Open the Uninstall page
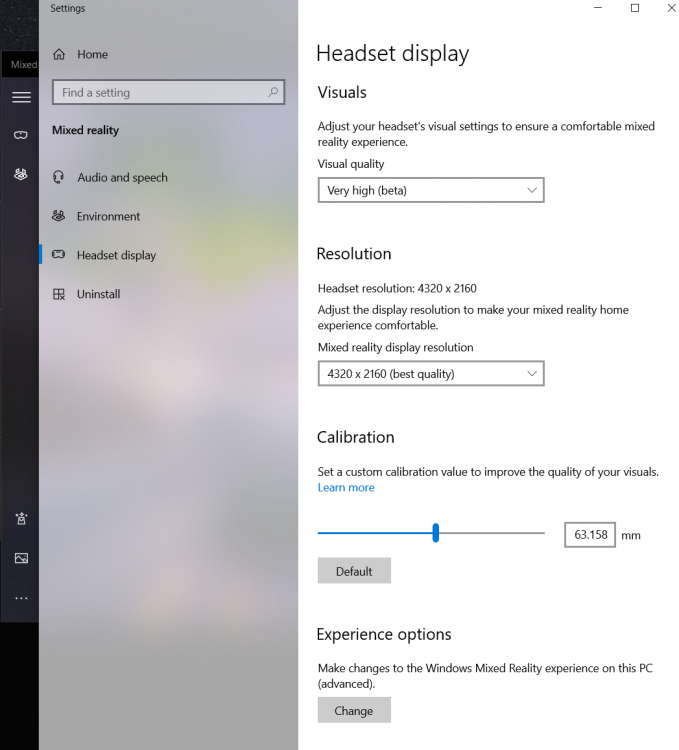679x750 pixels. (99, 294)
